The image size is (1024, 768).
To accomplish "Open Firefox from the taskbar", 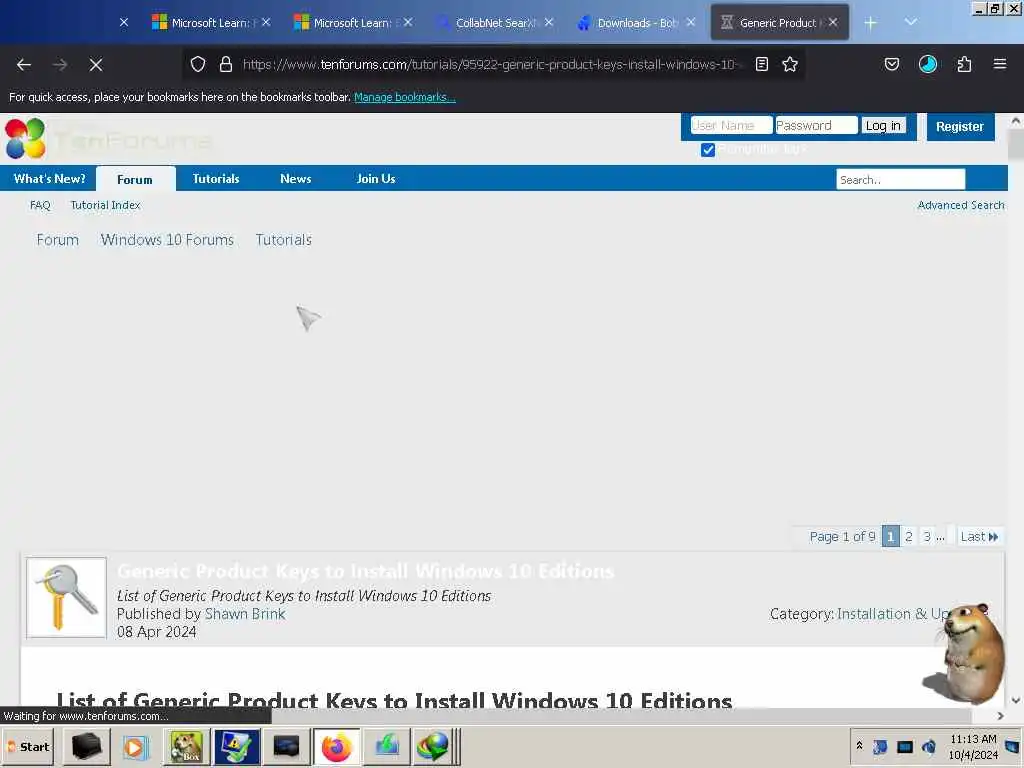I will coord(336,746).
